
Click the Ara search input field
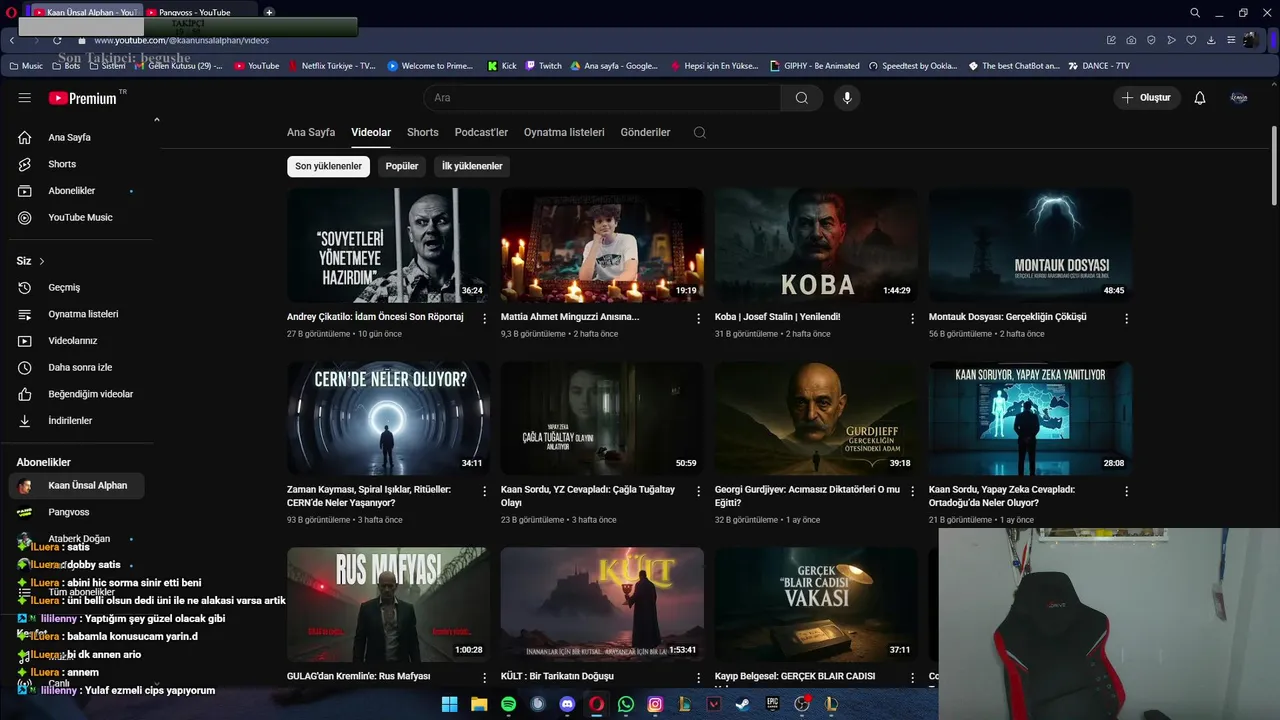coord(602,98)
